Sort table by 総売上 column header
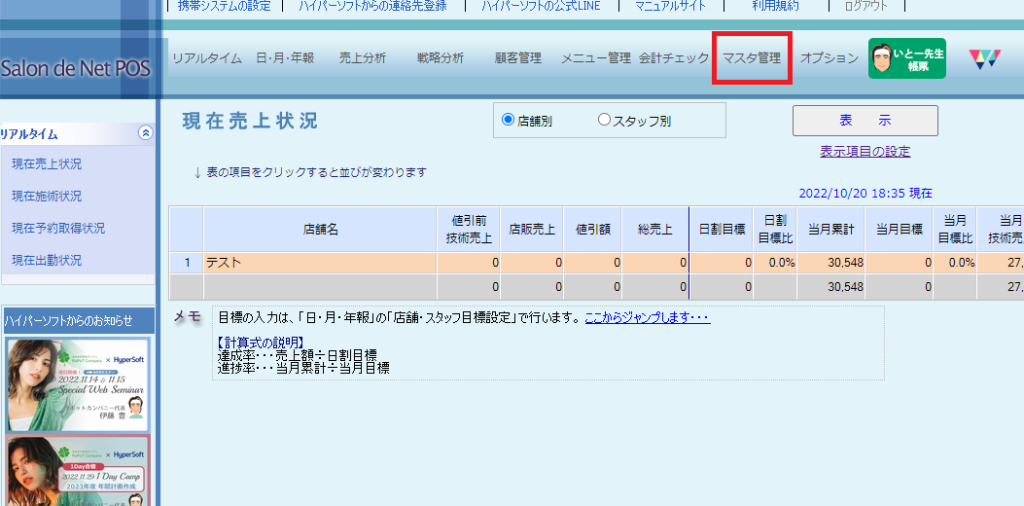 click(655, 229)
